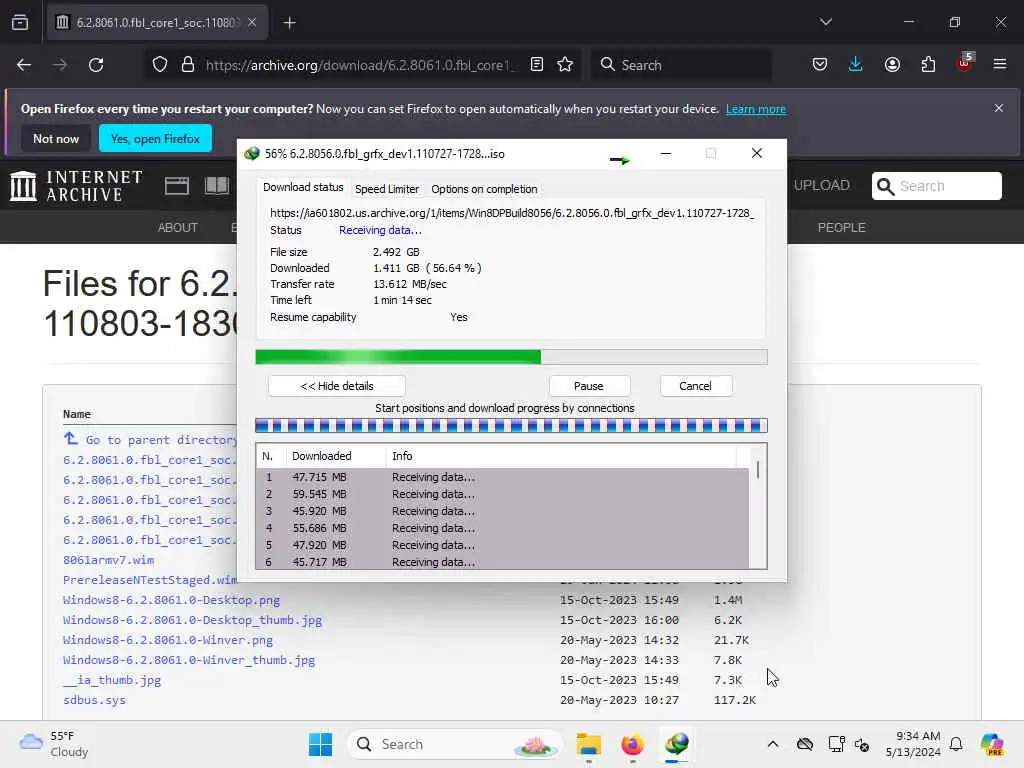Click the IDM dialog title bar icon
The width and height of the screenshot is (1024, 768).
251,153
